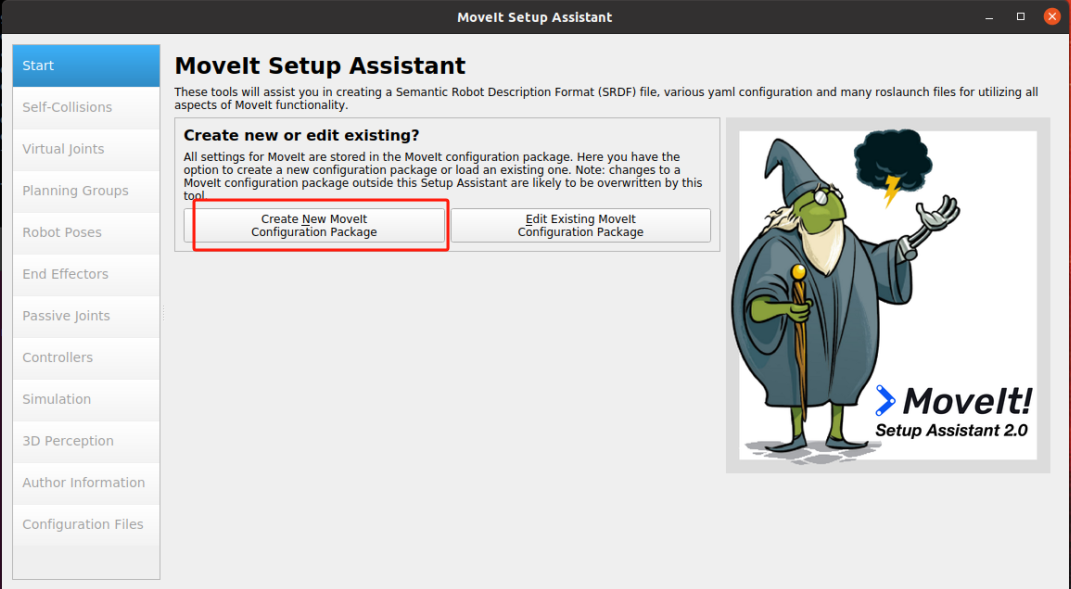Maximize the MoveIt Setup Assistant window

coord(1020,17)
